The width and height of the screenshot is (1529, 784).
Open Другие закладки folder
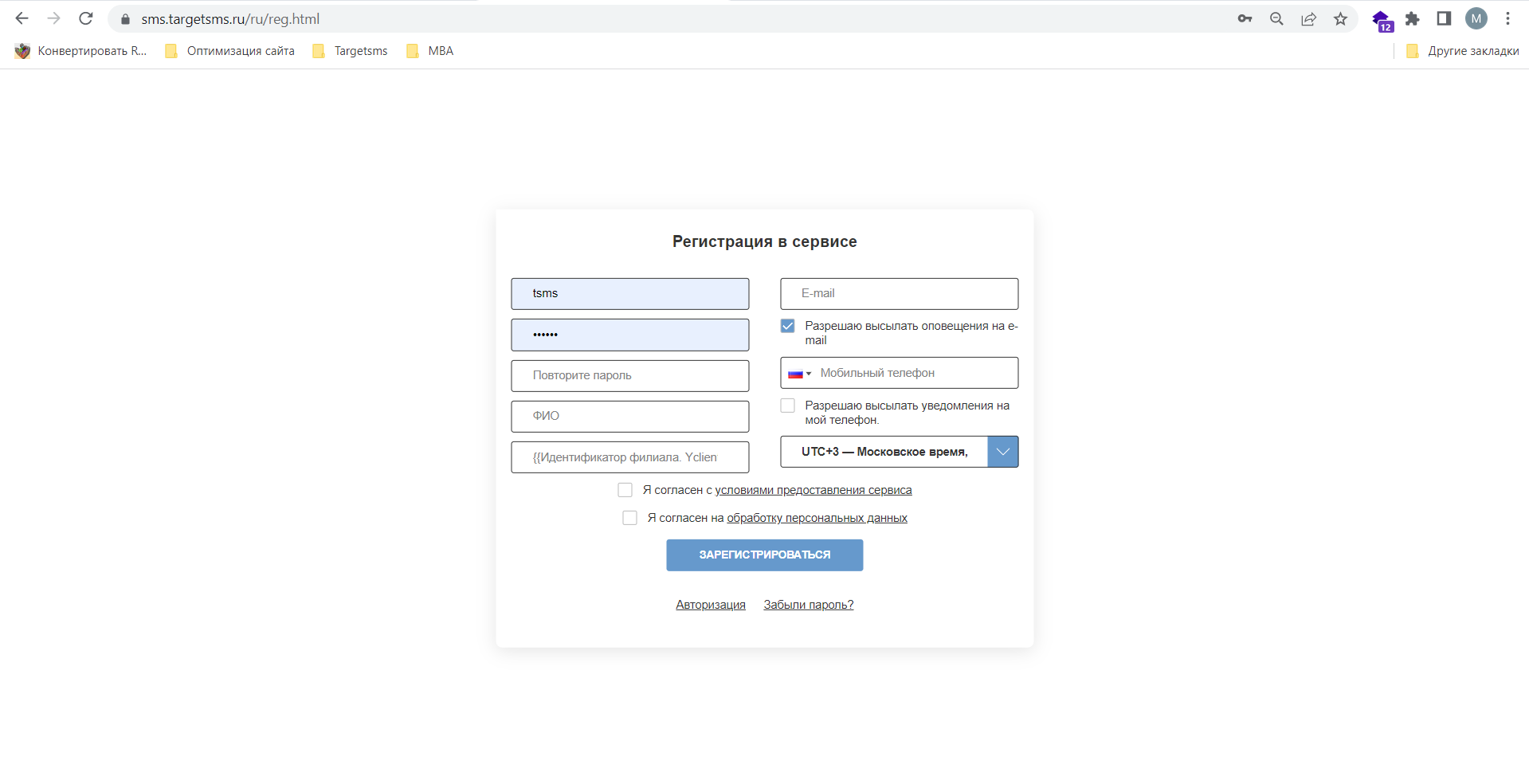click(1463, 51)
